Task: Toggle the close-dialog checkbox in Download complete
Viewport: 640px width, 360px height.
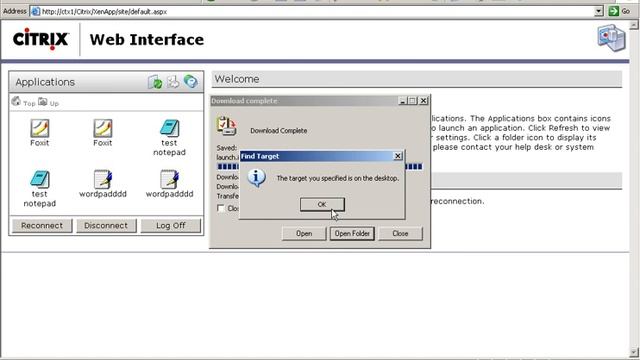Action: pos(221,209)
